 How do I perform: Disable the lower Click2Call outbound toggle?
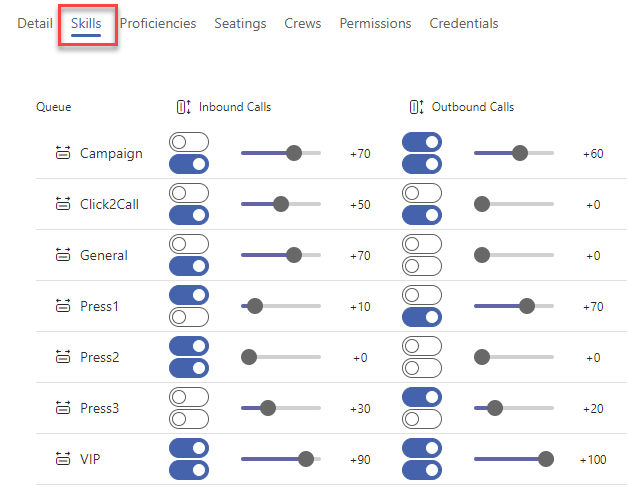[422, 215]
